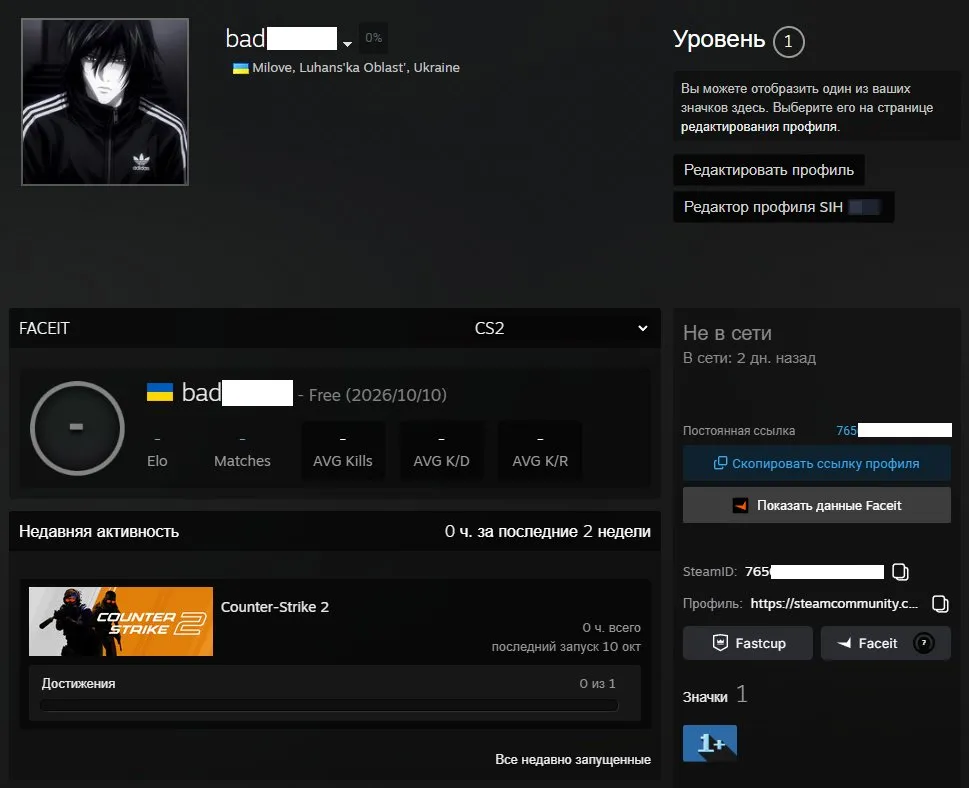Open the profile avatar image
This screenshot has height=788, width=969.
click(105, 102)
